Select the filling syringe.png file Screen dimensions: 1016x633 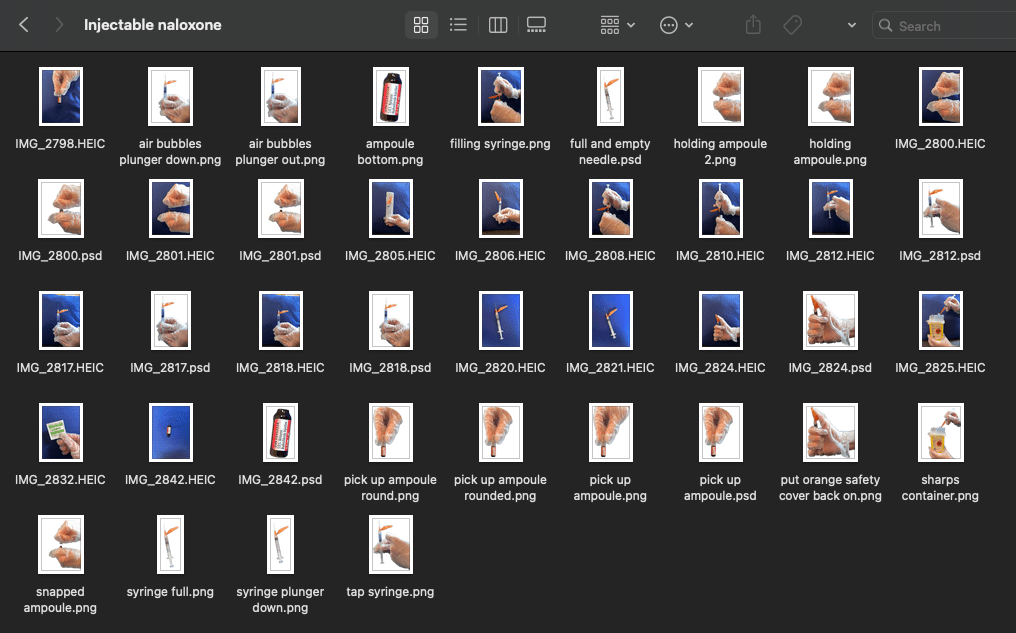coord(500,96)
